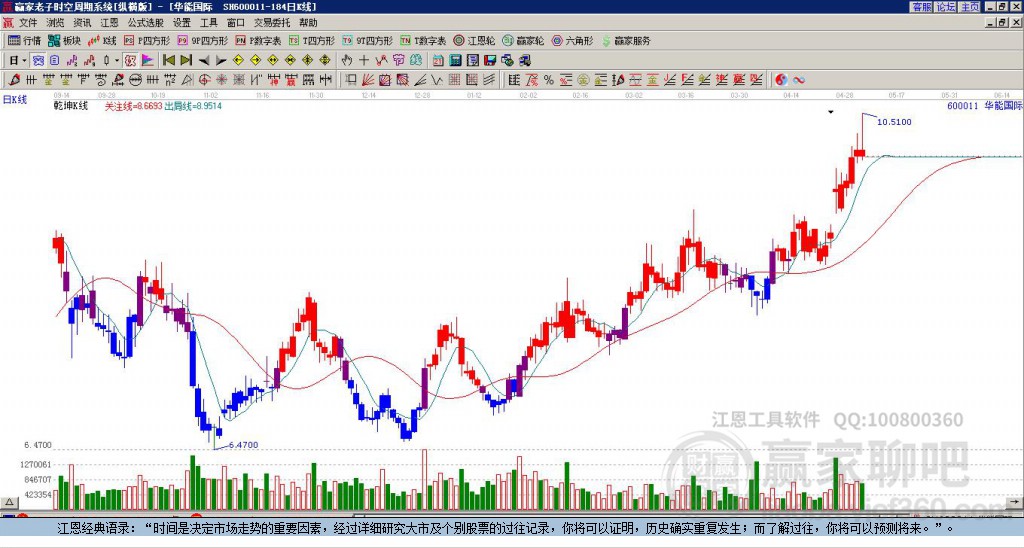Viewport: 1024px width, 548px height.
Task: Select the zigzag wave line tool
Action: [x=437, y=80]
